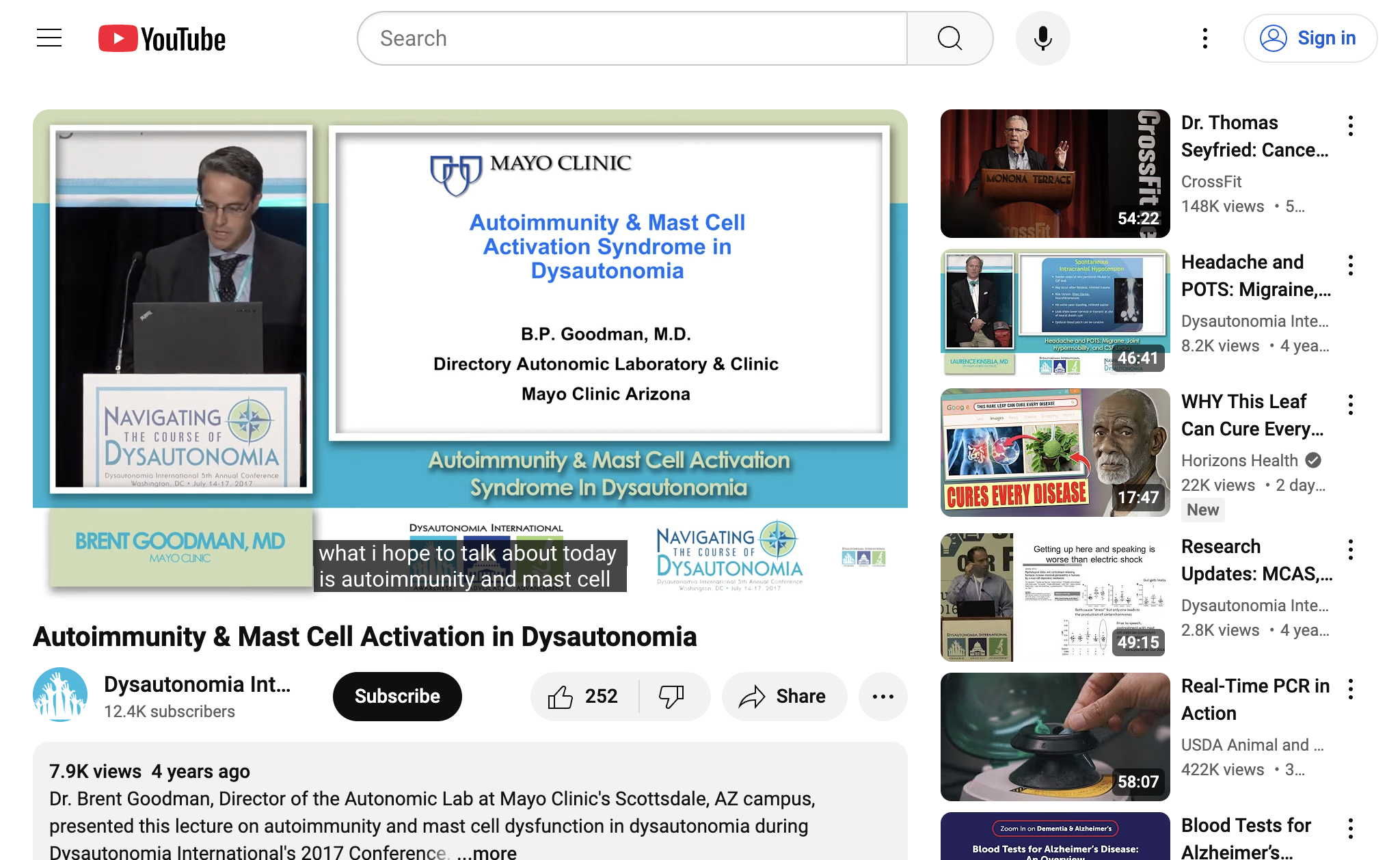Viewport: 1400px width, 860px height.
Task: Open options menu for Dr. Thomas Seyfried video
Action: pos(1350,126)
